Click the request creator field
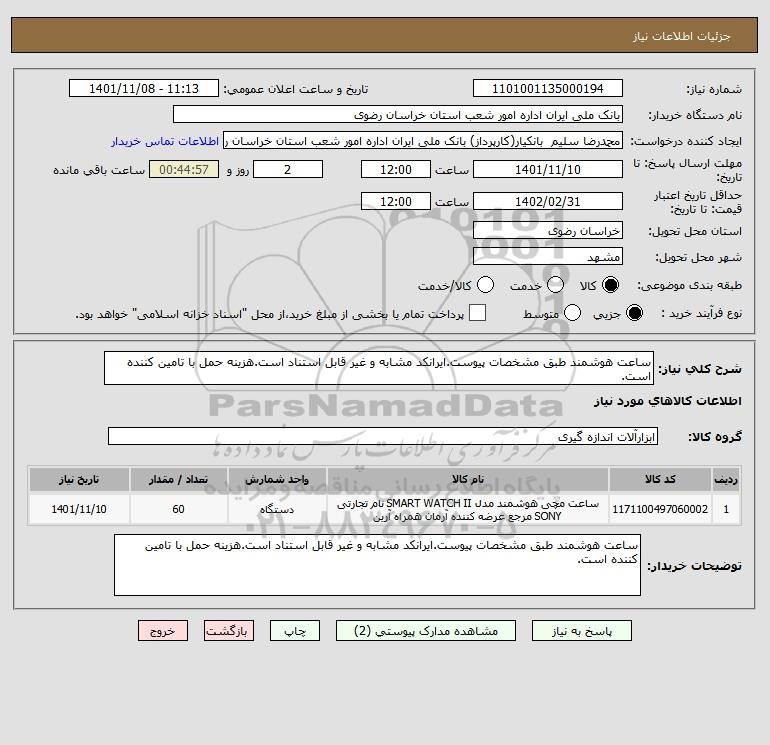Viewport: 770px width, 745px height. click(423, 141)
